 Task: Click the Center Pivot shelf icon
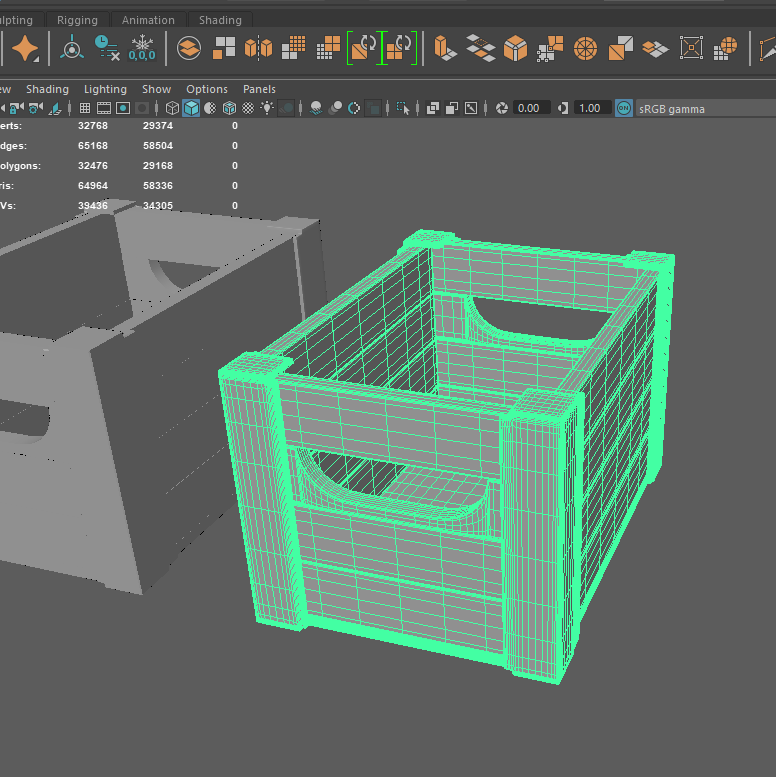[x=73, y=47]
